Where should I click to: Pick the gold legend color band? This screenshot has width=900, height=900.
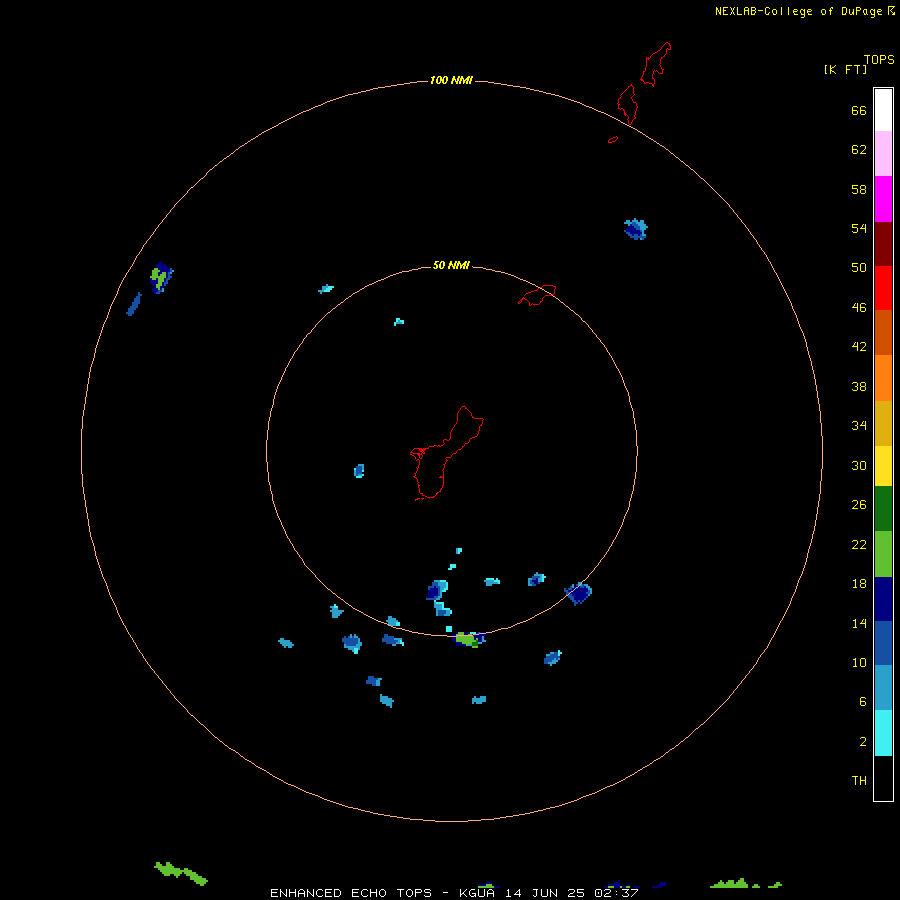[883, 423]
